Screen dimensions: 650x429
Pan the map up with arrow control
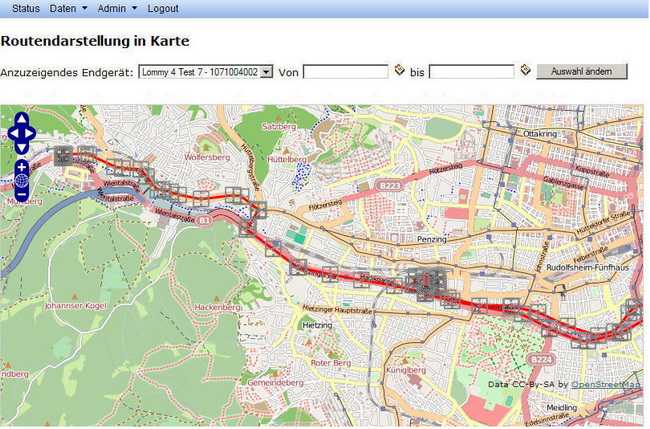(x=22, y=119)
